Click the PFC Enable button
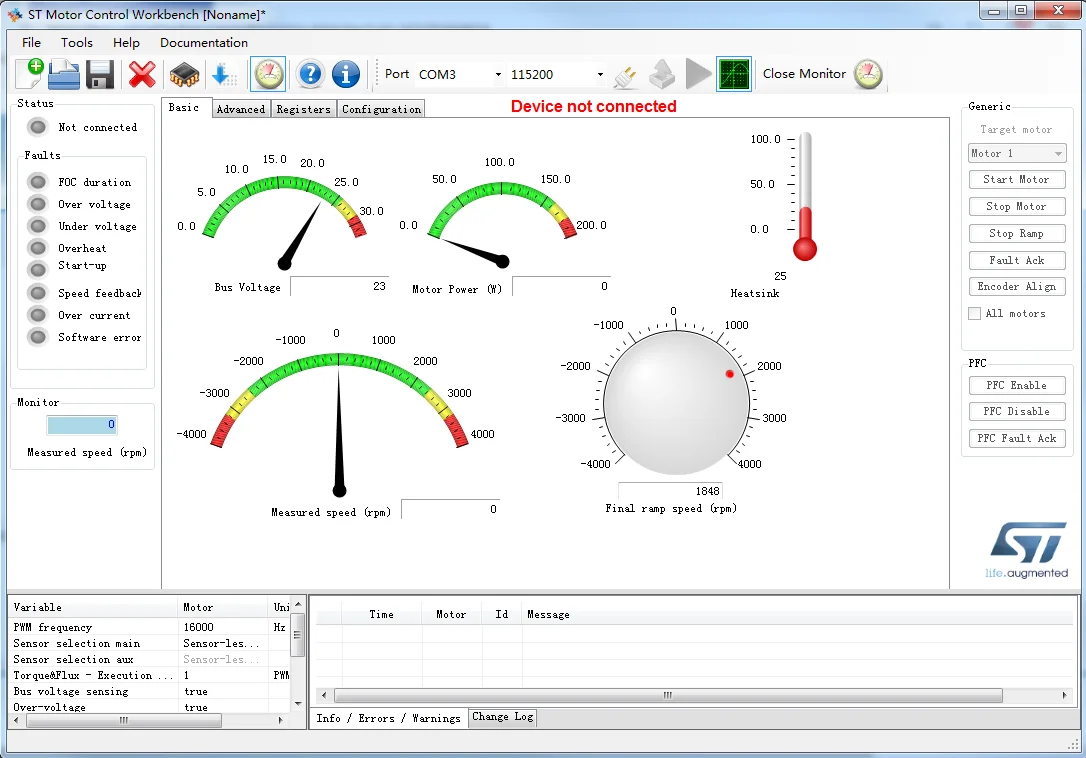This screenshot has height=758, width=1086. coord(1016,386)
